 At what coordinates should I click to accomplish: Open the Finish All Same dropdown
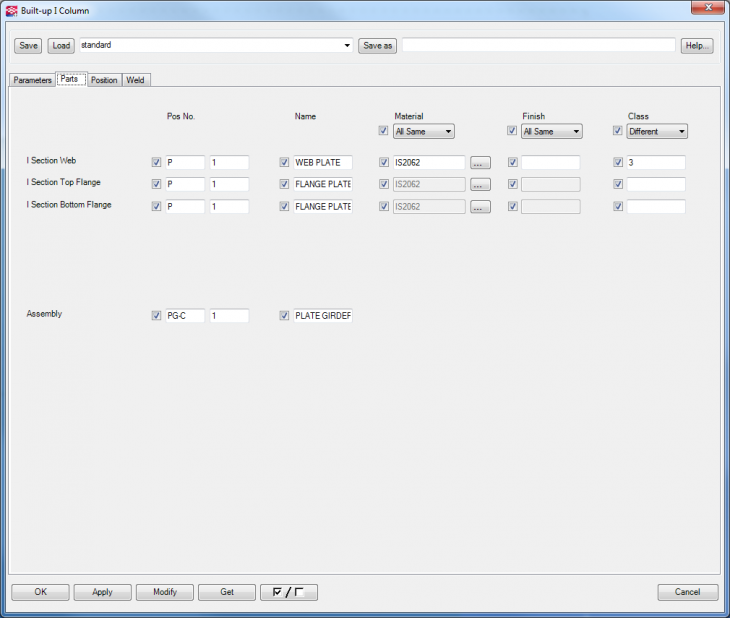click(x=551, y=131)
